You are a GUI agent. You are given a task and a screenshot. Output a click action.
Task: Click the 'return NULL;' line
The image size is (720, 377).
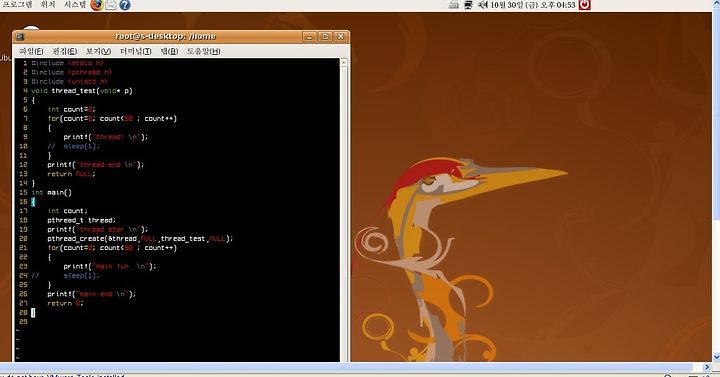[x=71, y=174]
